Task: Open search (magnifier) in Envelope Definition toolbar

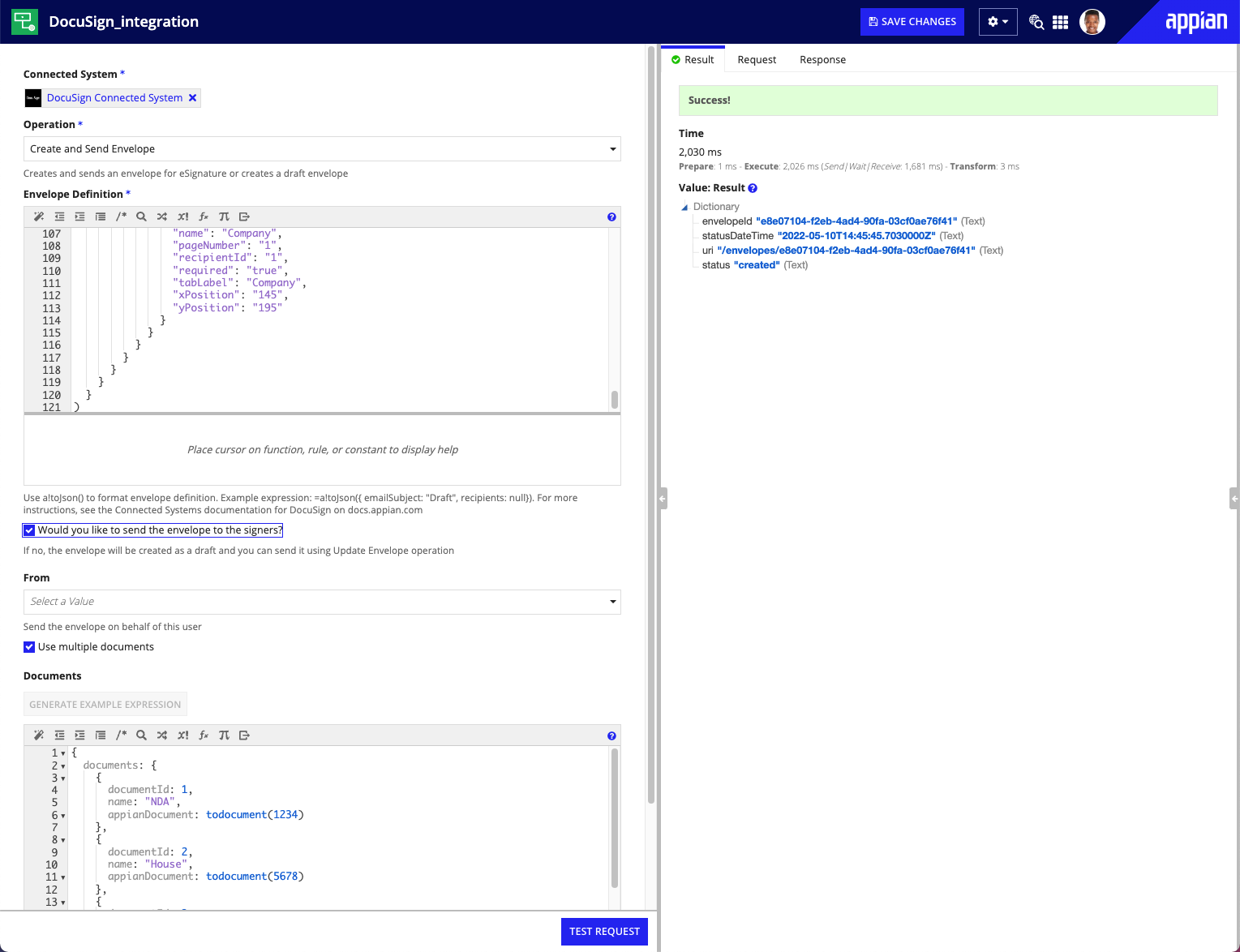Action: coord(141,217)
